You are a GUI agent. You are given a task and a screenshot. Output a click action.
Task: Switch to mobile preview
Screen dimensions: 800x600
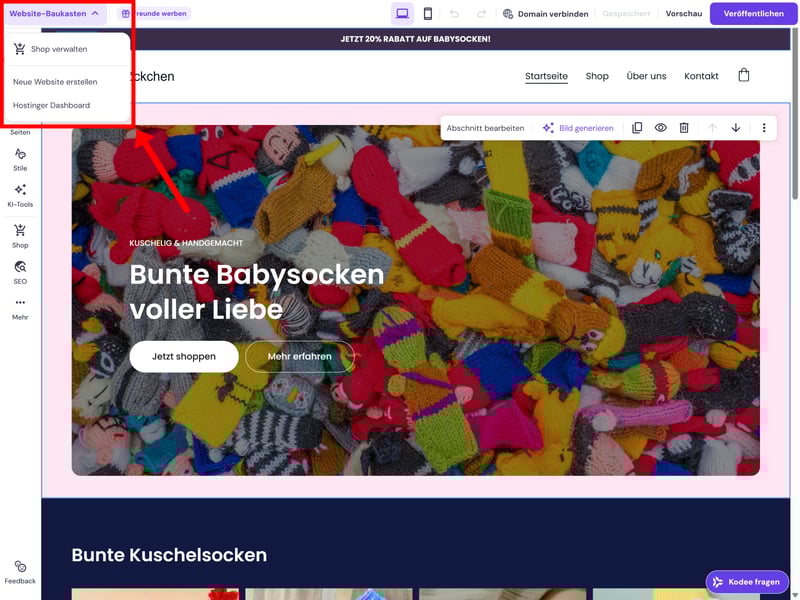click(x=428, y=14)
